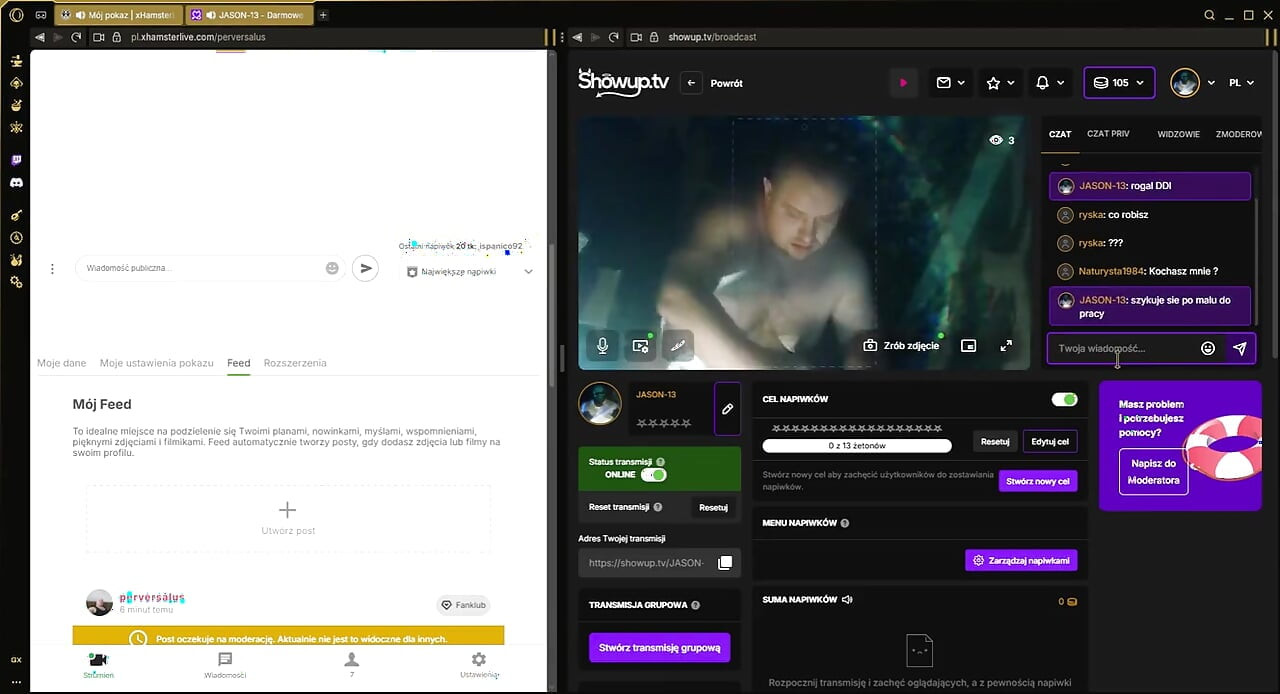Open the mail envelope dropdown
Screen dimensions: 1280x694
click(951, 83)
